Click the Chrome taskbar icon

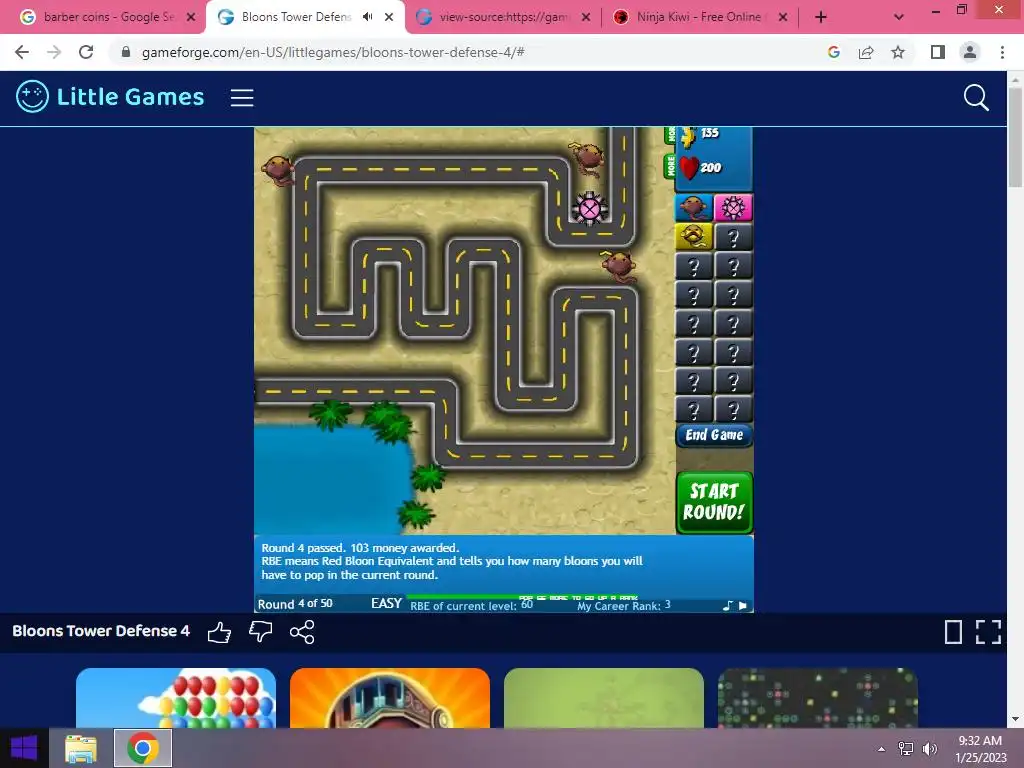(143, 748)
